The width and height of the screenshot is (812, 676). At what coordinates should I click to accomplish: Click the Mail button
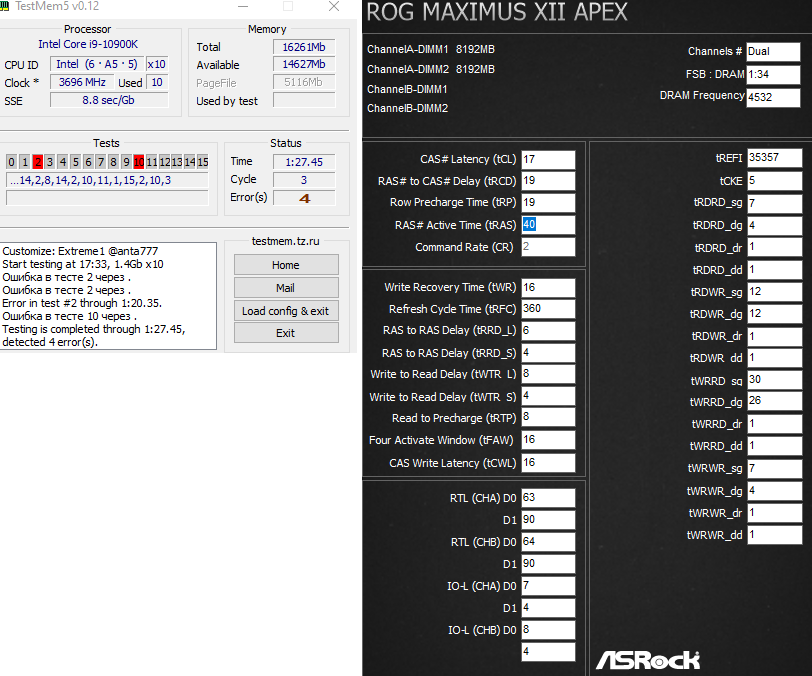pyautogui.click(x=286, y=287)
